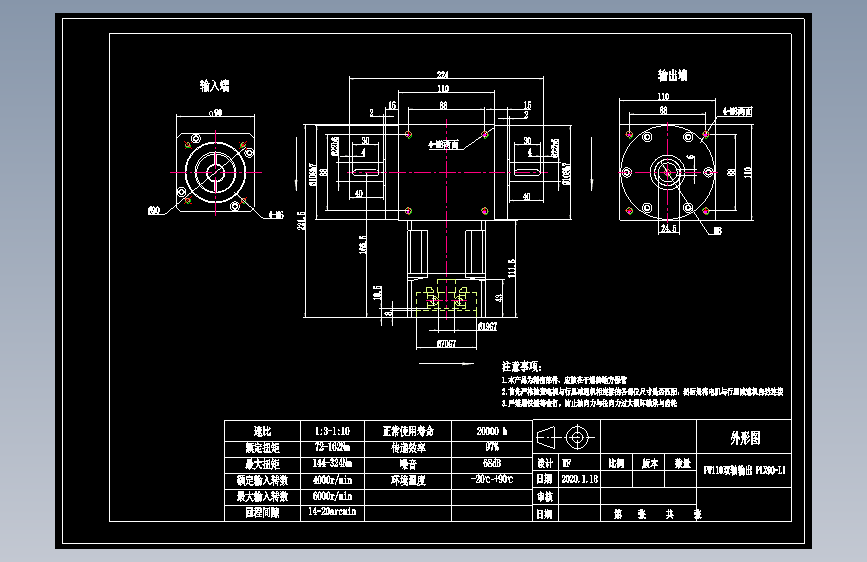Select the 输入端 view label
The height and width of the screenshot is (562, 867).
pyautogui.click(x=215, y=86)
